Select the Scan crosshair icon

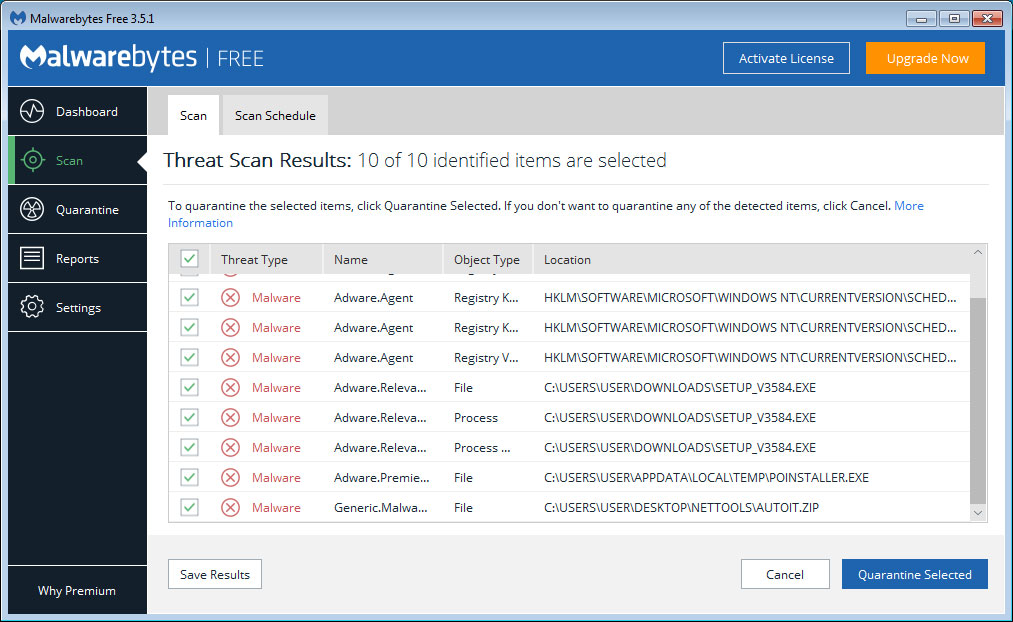pyautogui.click(x=34, y=160)
